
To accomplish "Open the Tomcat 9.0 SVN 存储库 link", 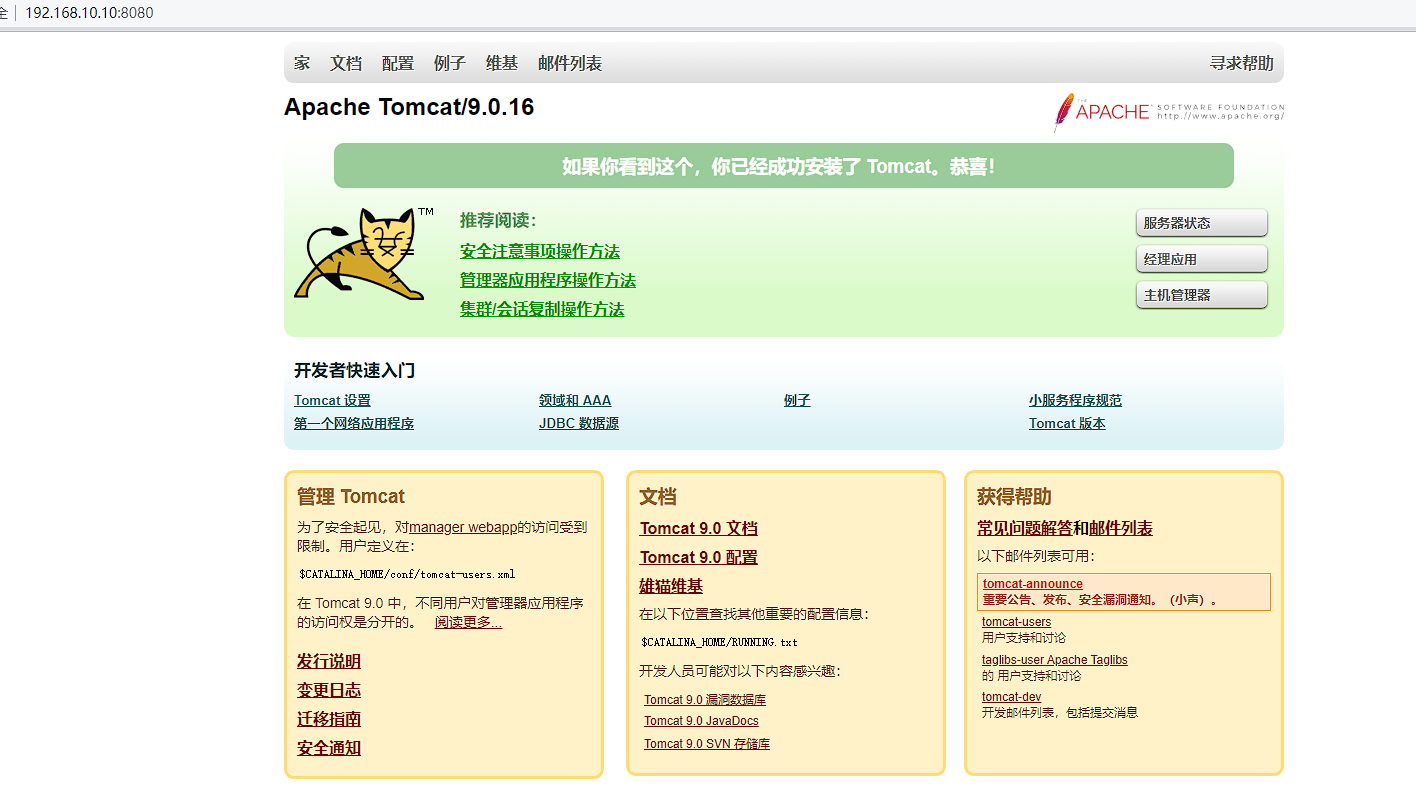I will click(707, 744).
